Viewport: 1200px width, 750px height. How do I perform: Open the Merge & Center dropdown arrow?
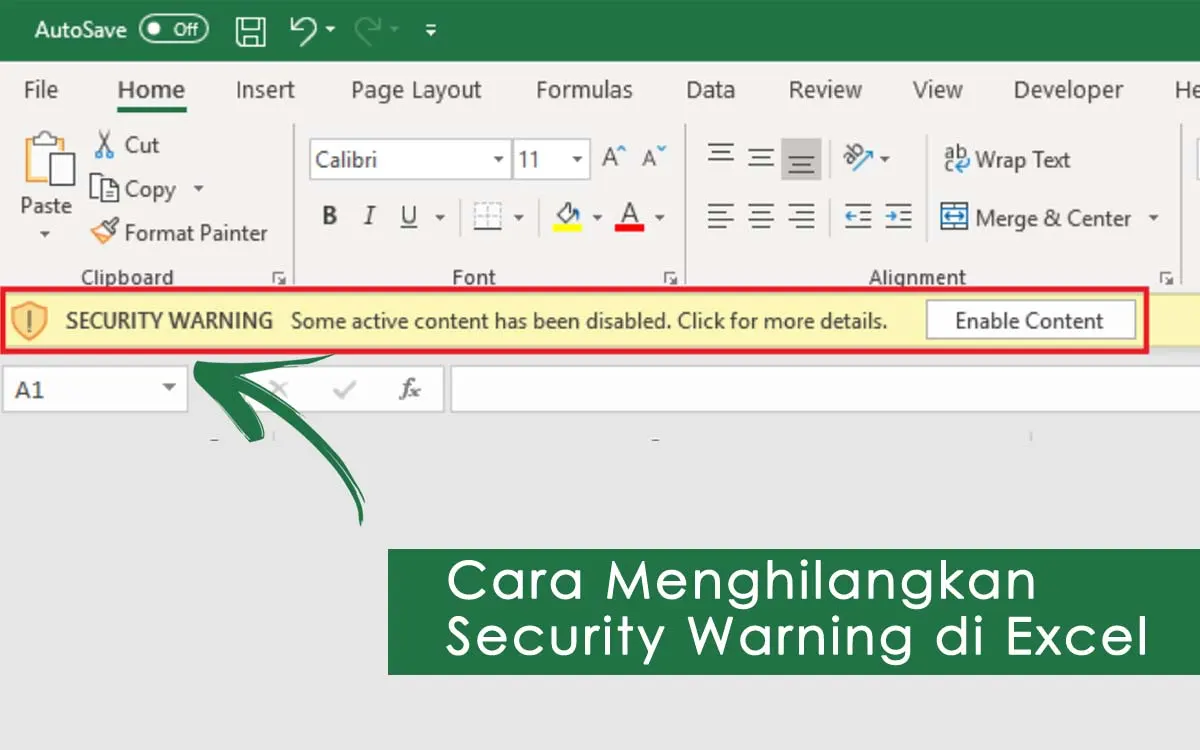[1153, 217]
